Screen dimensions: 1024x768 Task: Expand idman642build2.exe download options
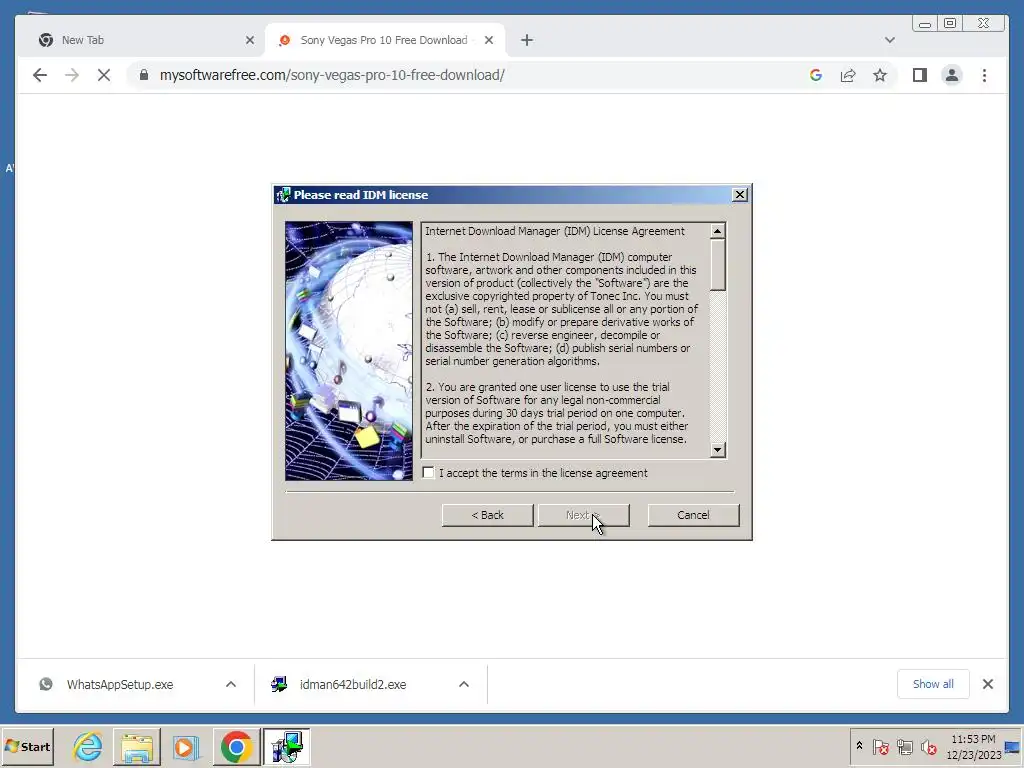[x=464, y=684]
